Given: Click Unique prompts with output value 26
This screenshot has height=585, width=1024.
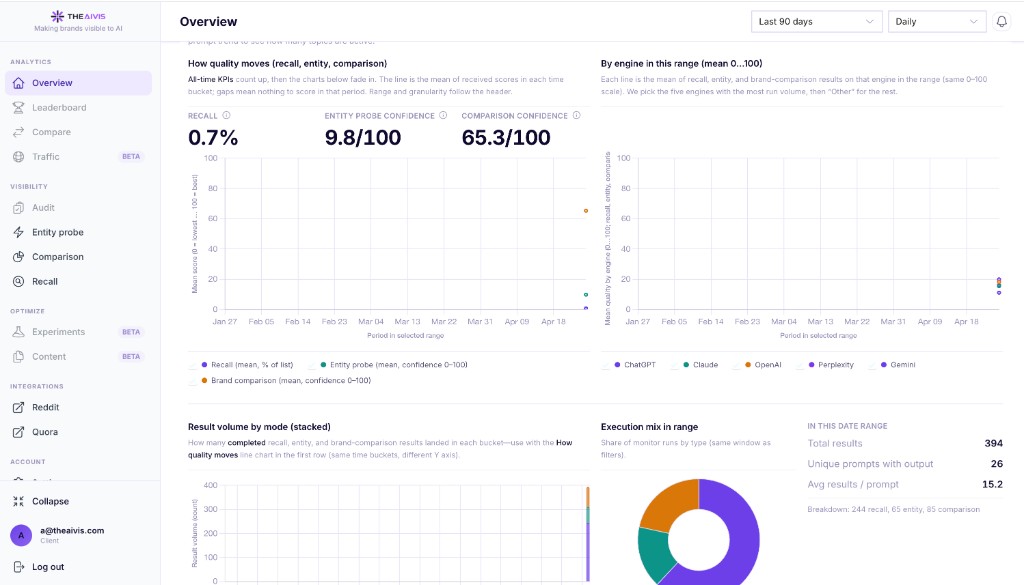Looking at the screenshot, I should click(997, 464).
